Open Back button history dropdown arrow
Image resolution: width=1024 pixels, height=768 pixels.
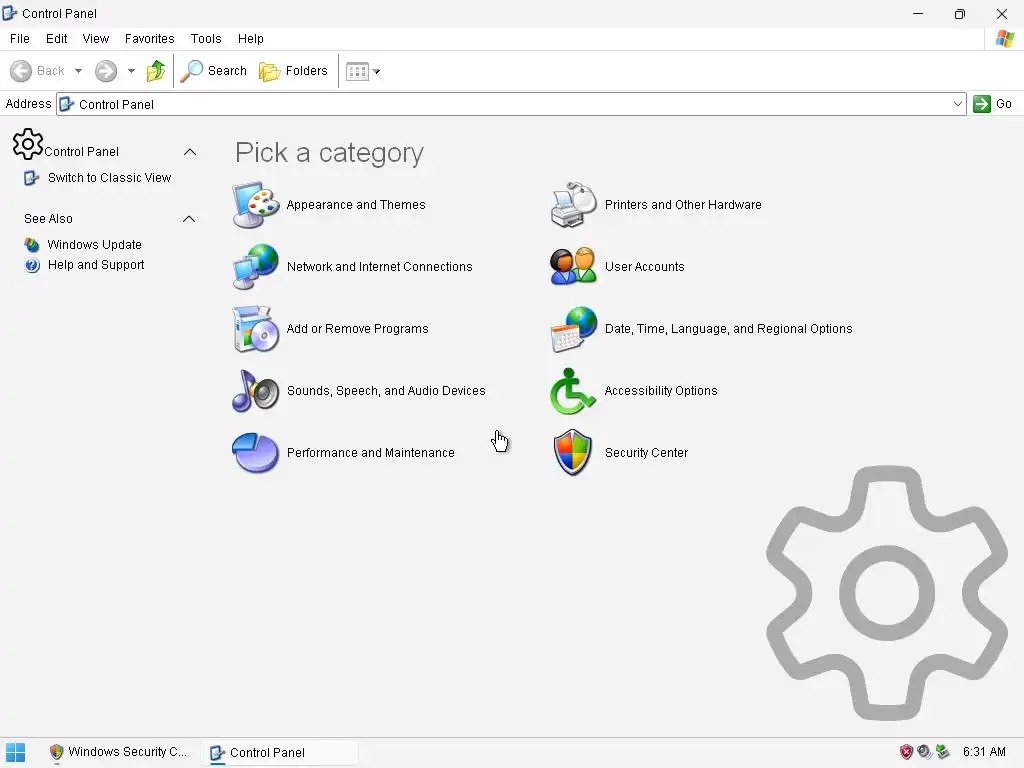point(78,71)
